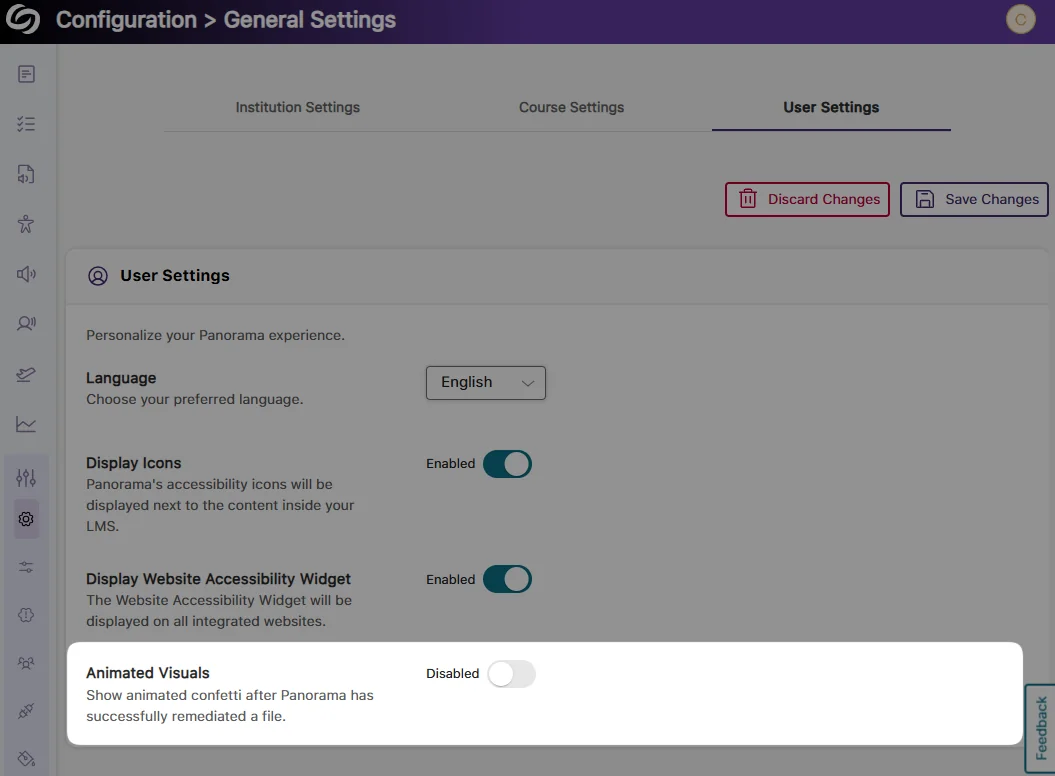This screenshot has width=1055, height=776.
Task: Turn off the Display Icons toggle
Action: (507, 464)
